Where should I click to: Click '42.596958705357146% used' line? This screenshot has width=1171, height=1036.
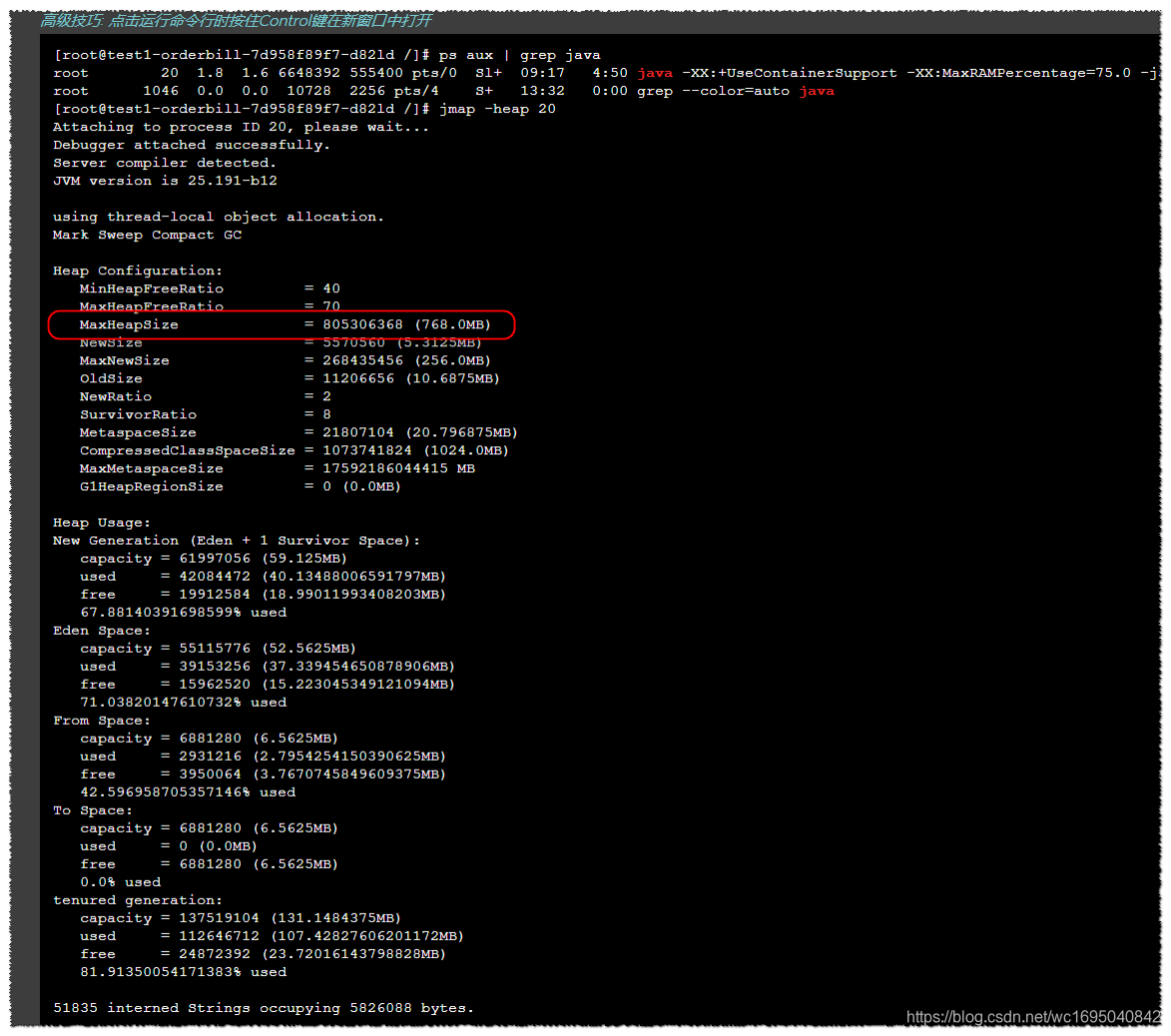[x=189, y=791]
